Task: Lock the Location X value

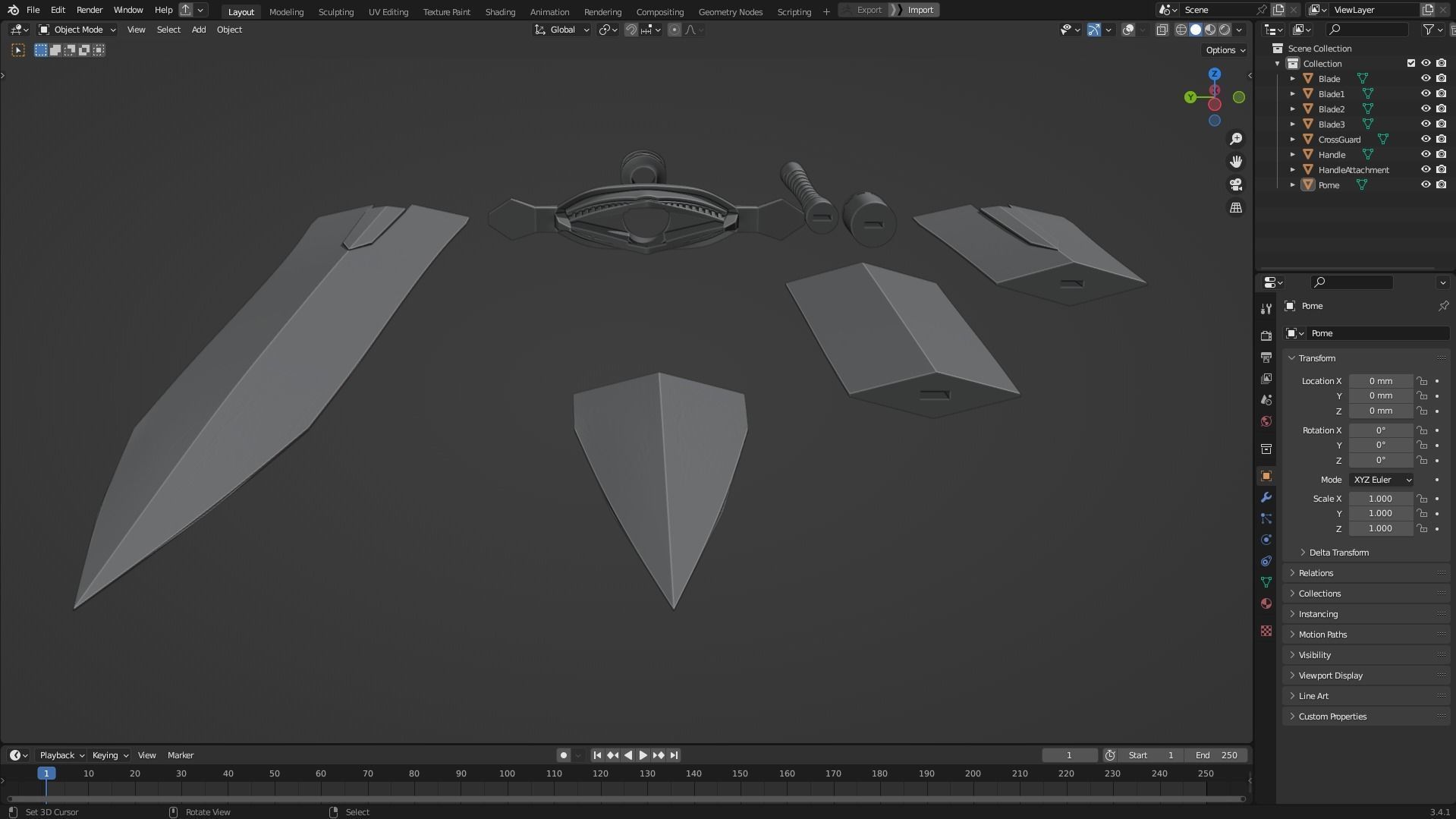Action: tap(1422, 381)
